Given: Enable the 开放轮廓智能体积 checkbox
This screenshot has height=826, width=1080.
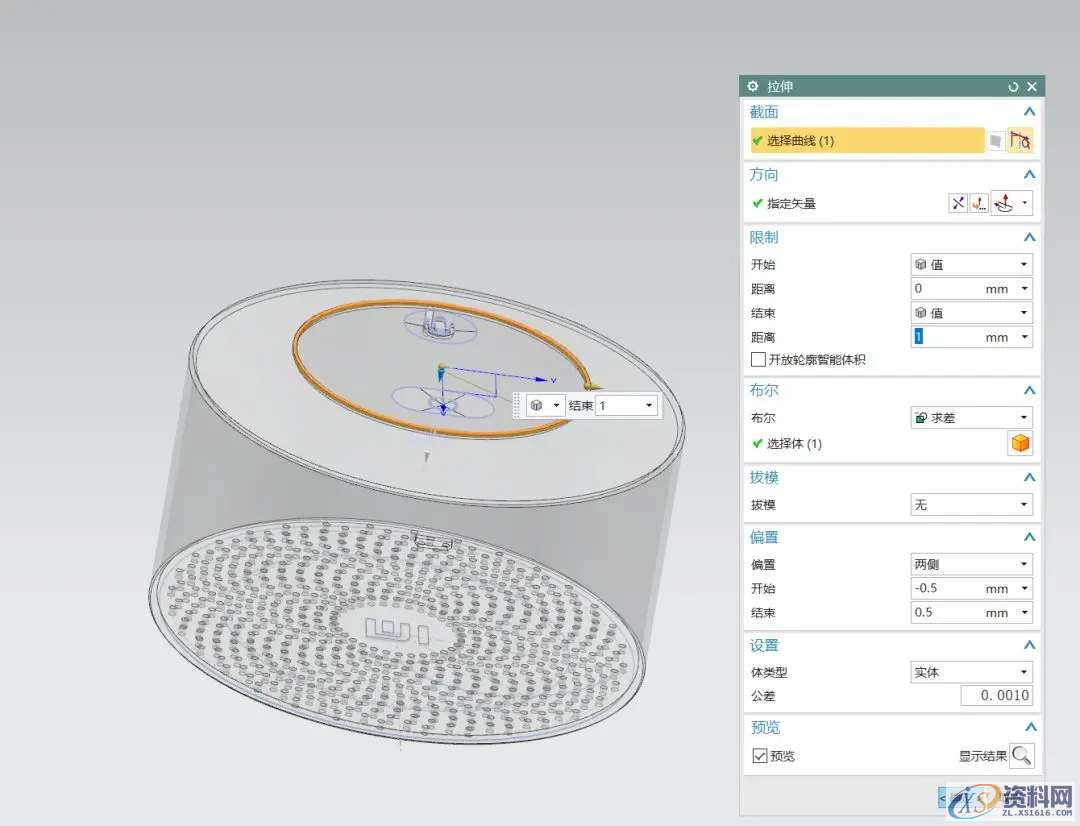Looking at the screenshot, I should tap(758, 360).
